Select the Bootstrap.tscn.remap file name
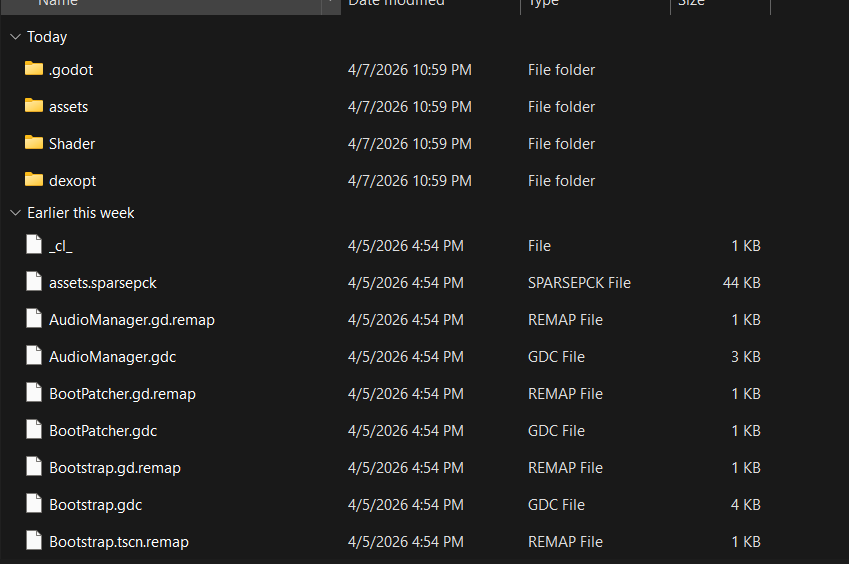 (119, 542)
